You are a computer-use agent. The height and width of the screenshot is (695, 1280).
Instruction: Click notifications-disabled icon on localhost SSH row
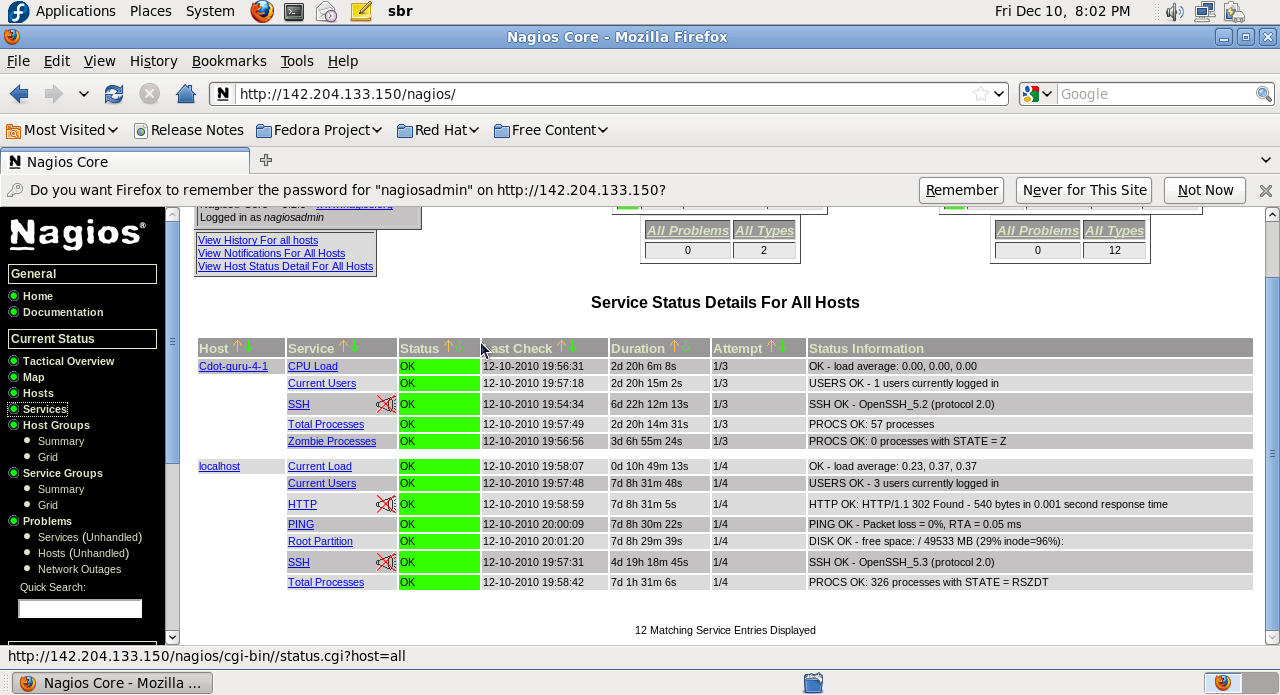point(386,562)
